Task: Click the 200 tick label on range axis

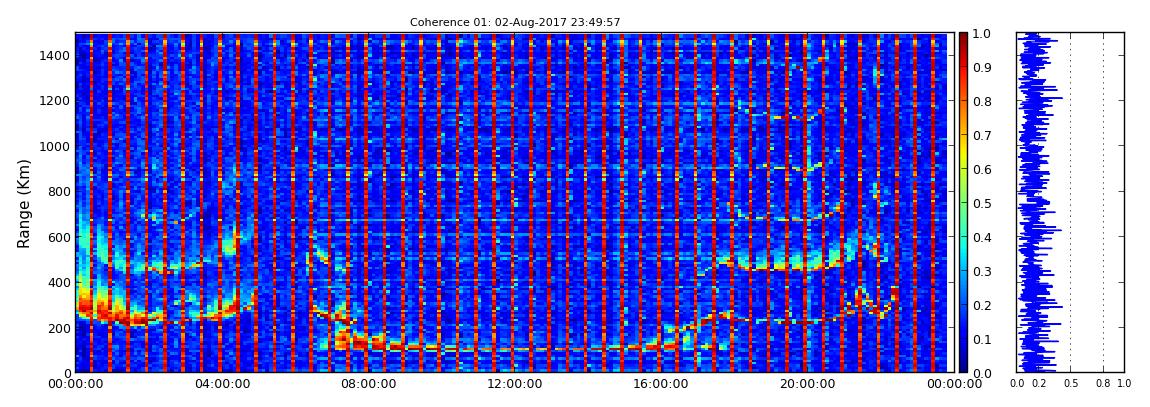Action: pos(59,328)
